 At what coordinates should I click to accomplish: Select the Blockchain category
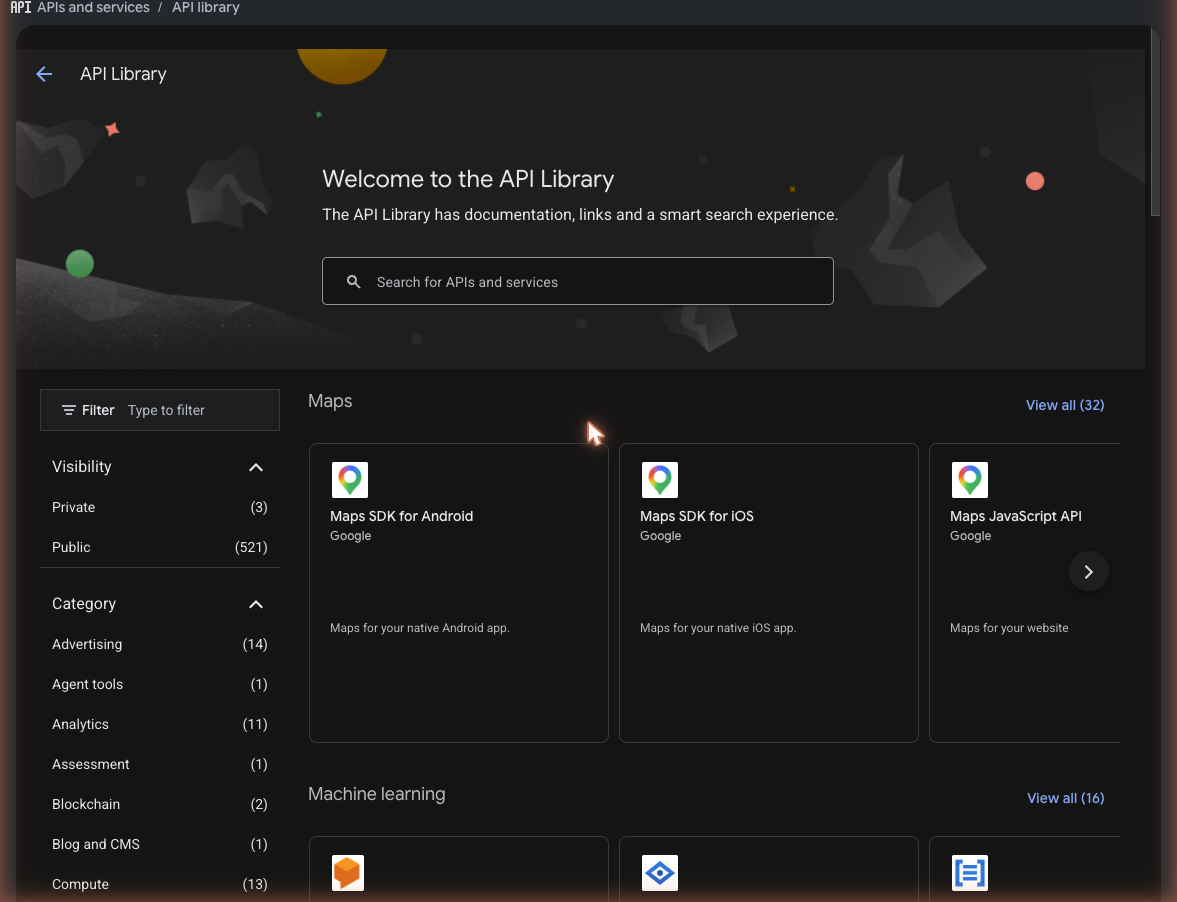click(160, 804)
